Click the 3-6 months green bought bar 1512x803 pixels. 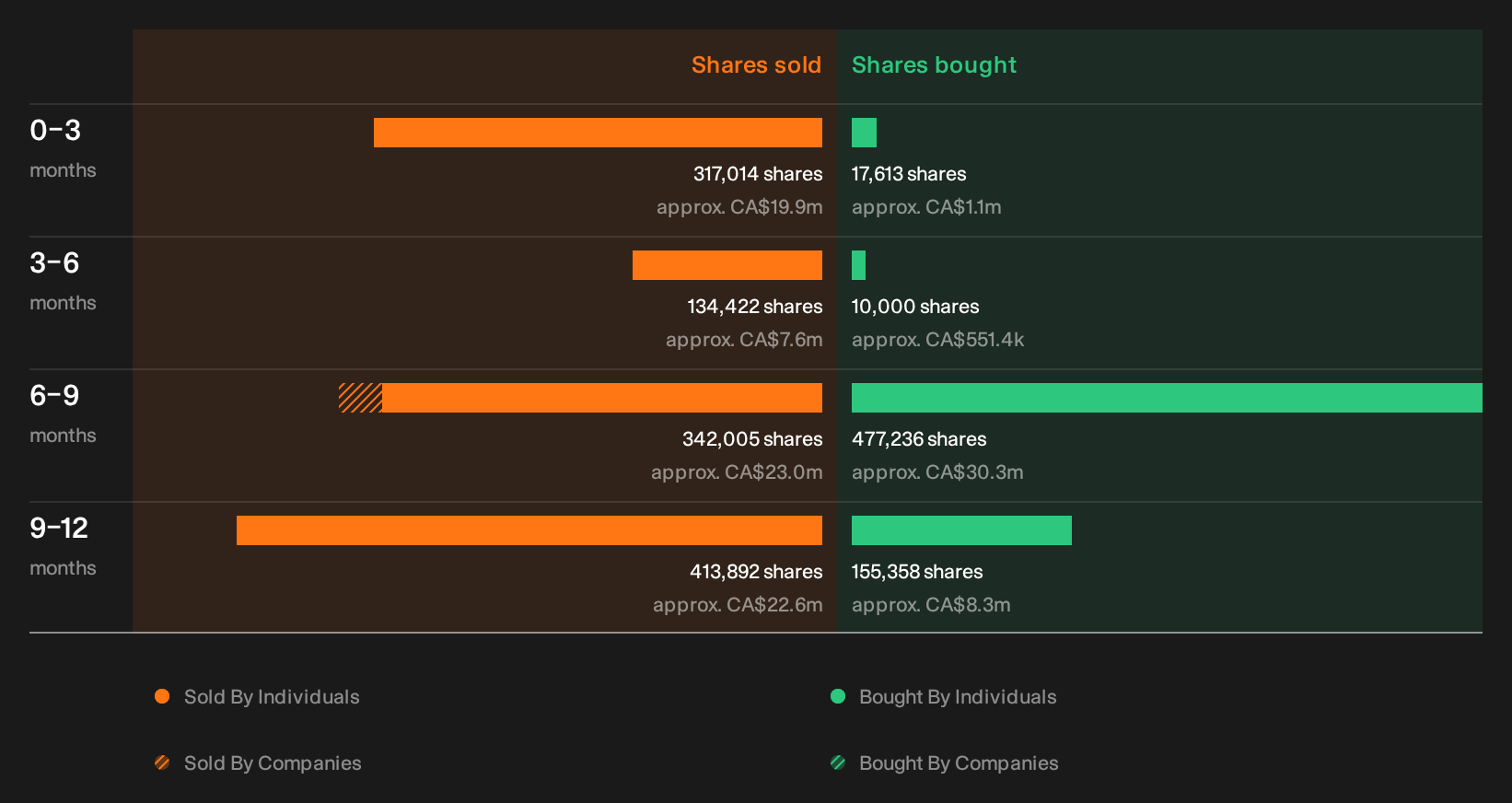point(858,265)
